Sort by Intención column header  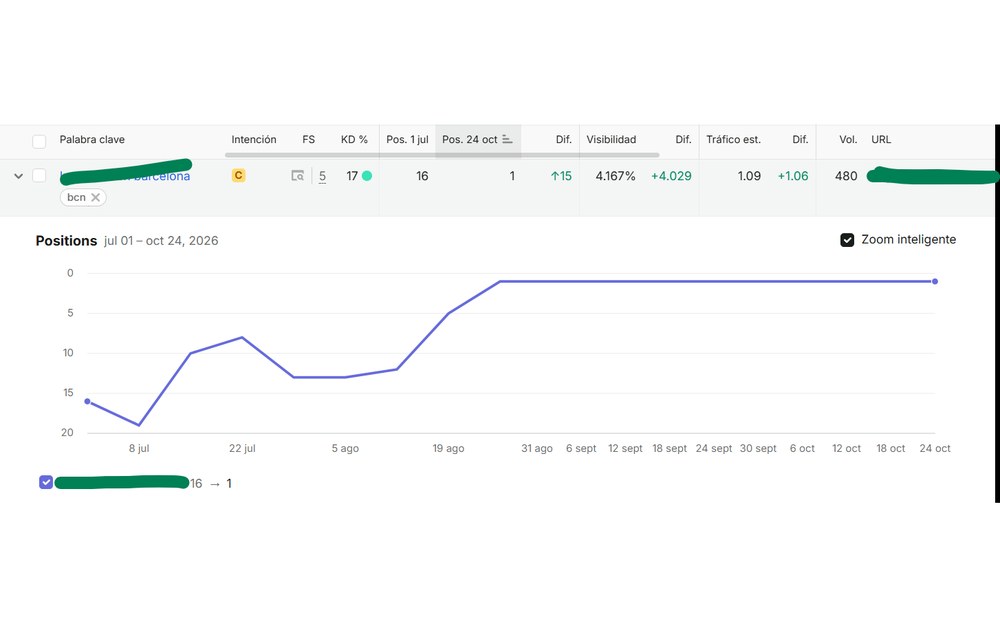pos(254,140)
